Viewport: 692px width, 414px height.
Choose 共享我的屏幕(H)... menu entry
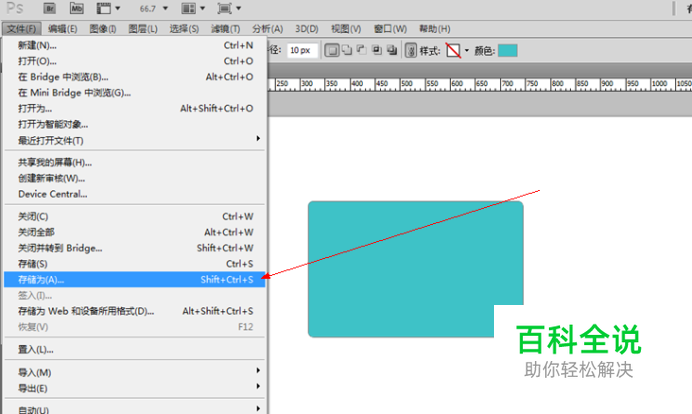tap(135, 162)
